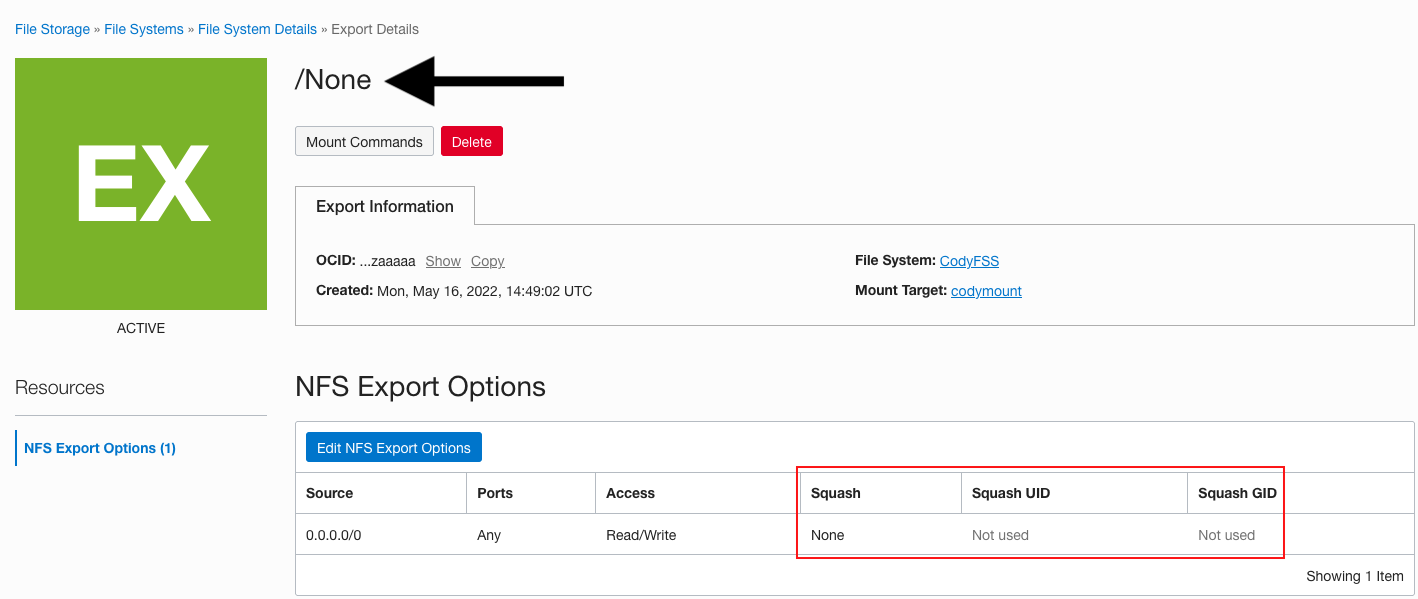Image resolution: width=1418 pixels, height=599 pixels.
Task: Show the full OCID value
Action: click(443, 261)
